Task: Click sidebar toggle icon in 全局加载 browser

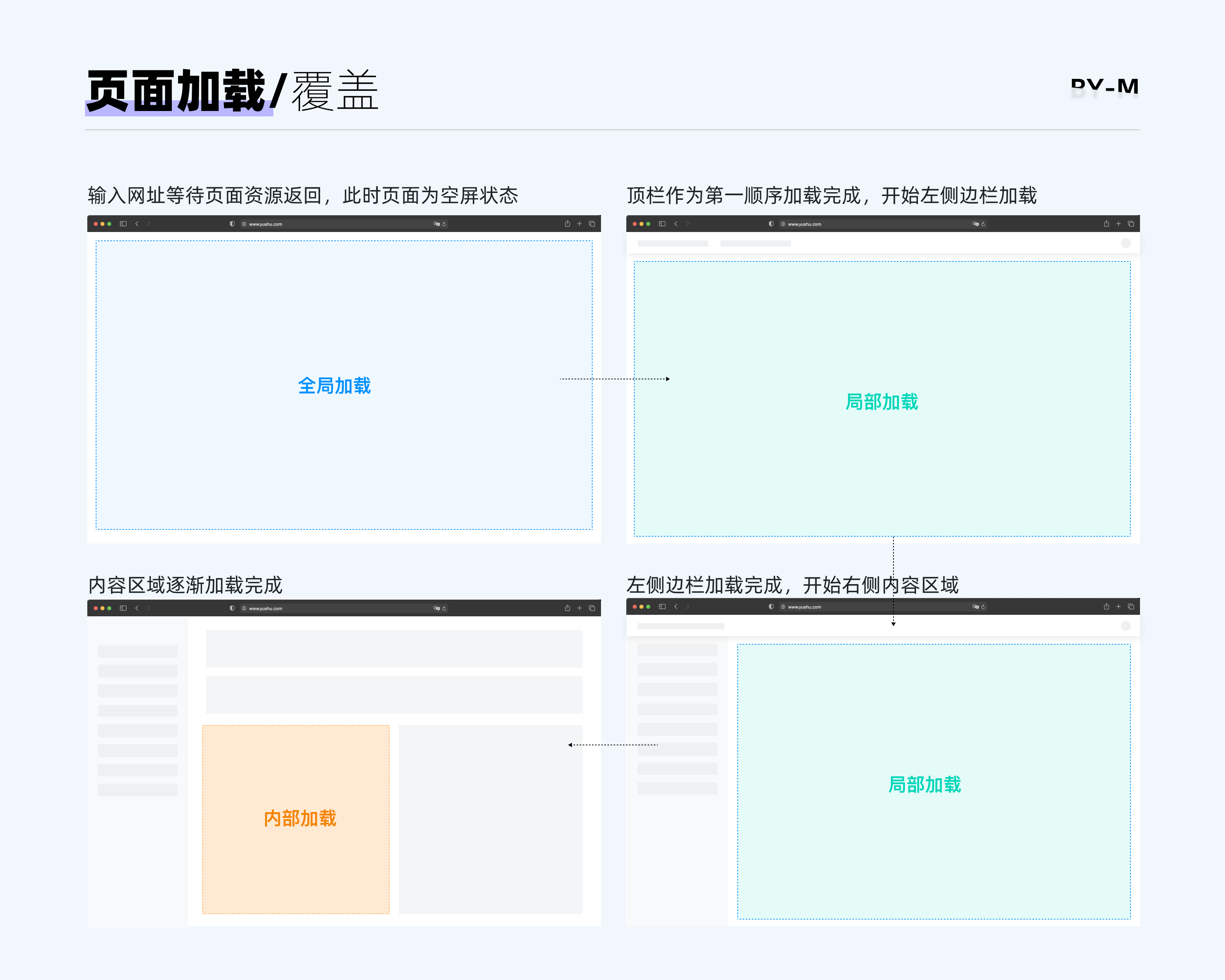Action: [x=123, y=224]
